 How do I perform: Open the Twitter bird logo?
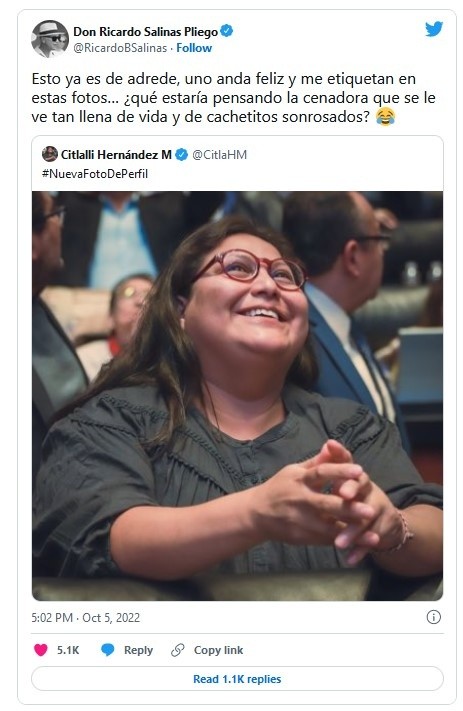[x=434, y=29]
